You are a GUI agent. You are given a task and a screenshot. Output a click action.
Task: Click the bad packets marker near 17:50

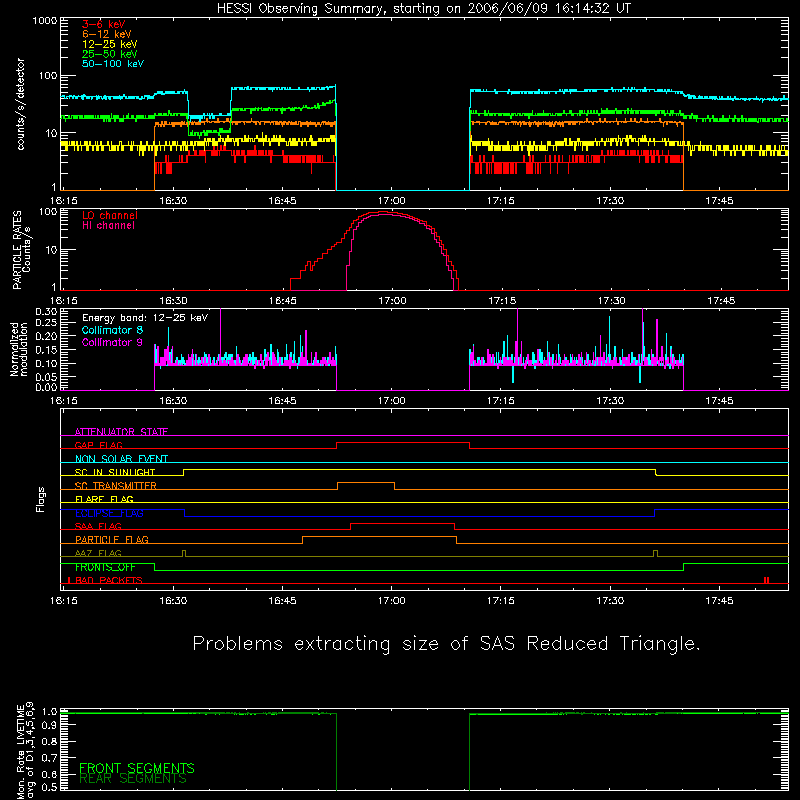766,580
